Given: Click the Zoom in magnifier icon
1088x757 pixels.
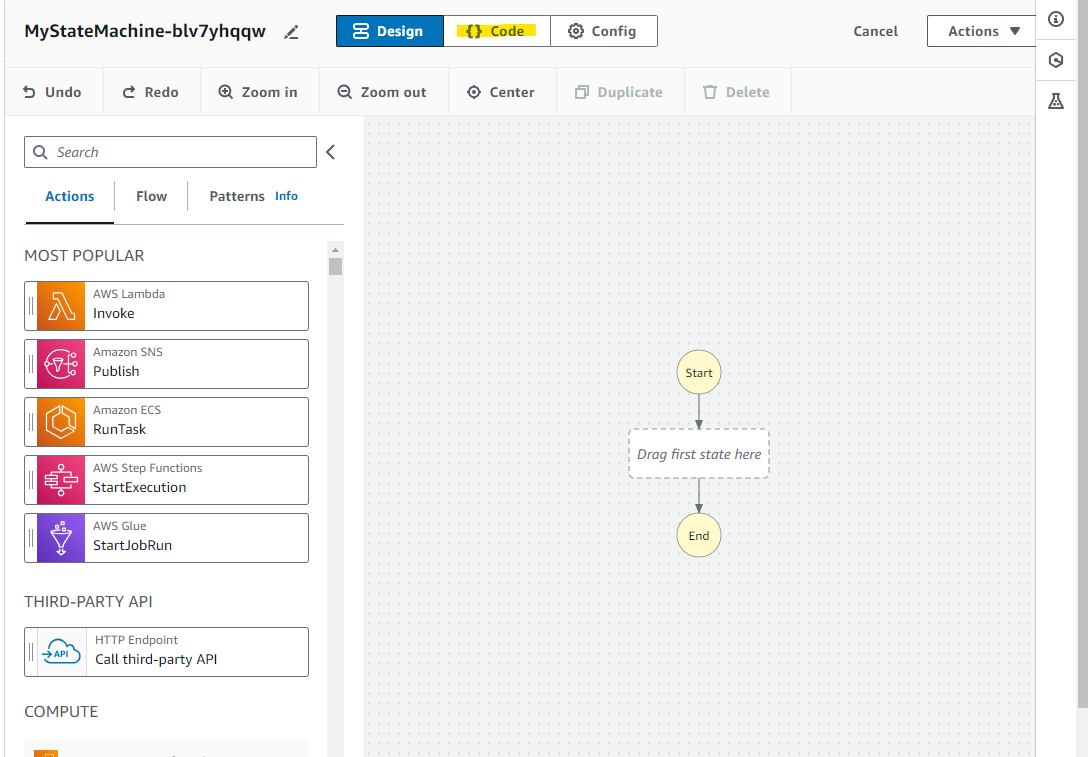Looking at the screenshot, I should tap(226, 92).
